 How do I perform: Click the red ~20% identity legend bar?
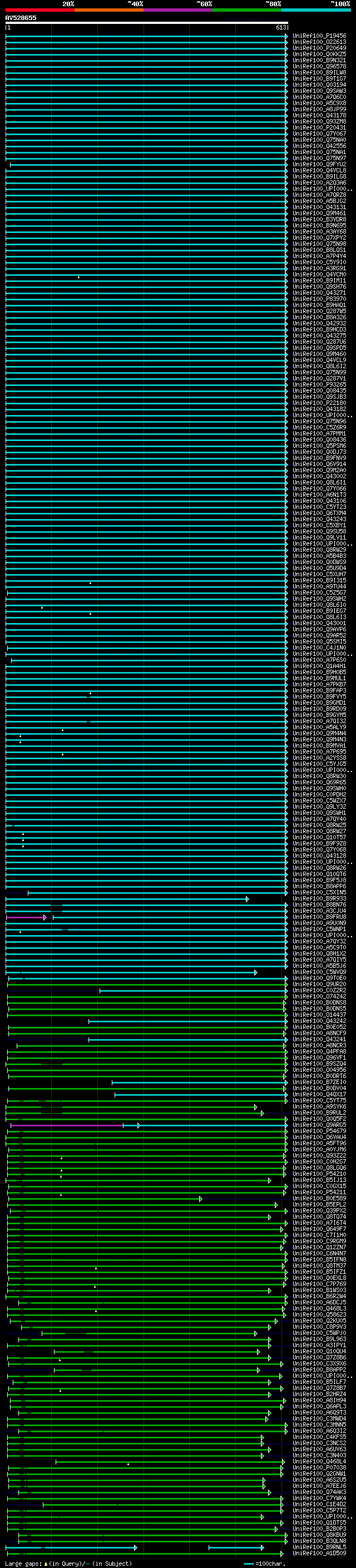click(x=39, y=11)
